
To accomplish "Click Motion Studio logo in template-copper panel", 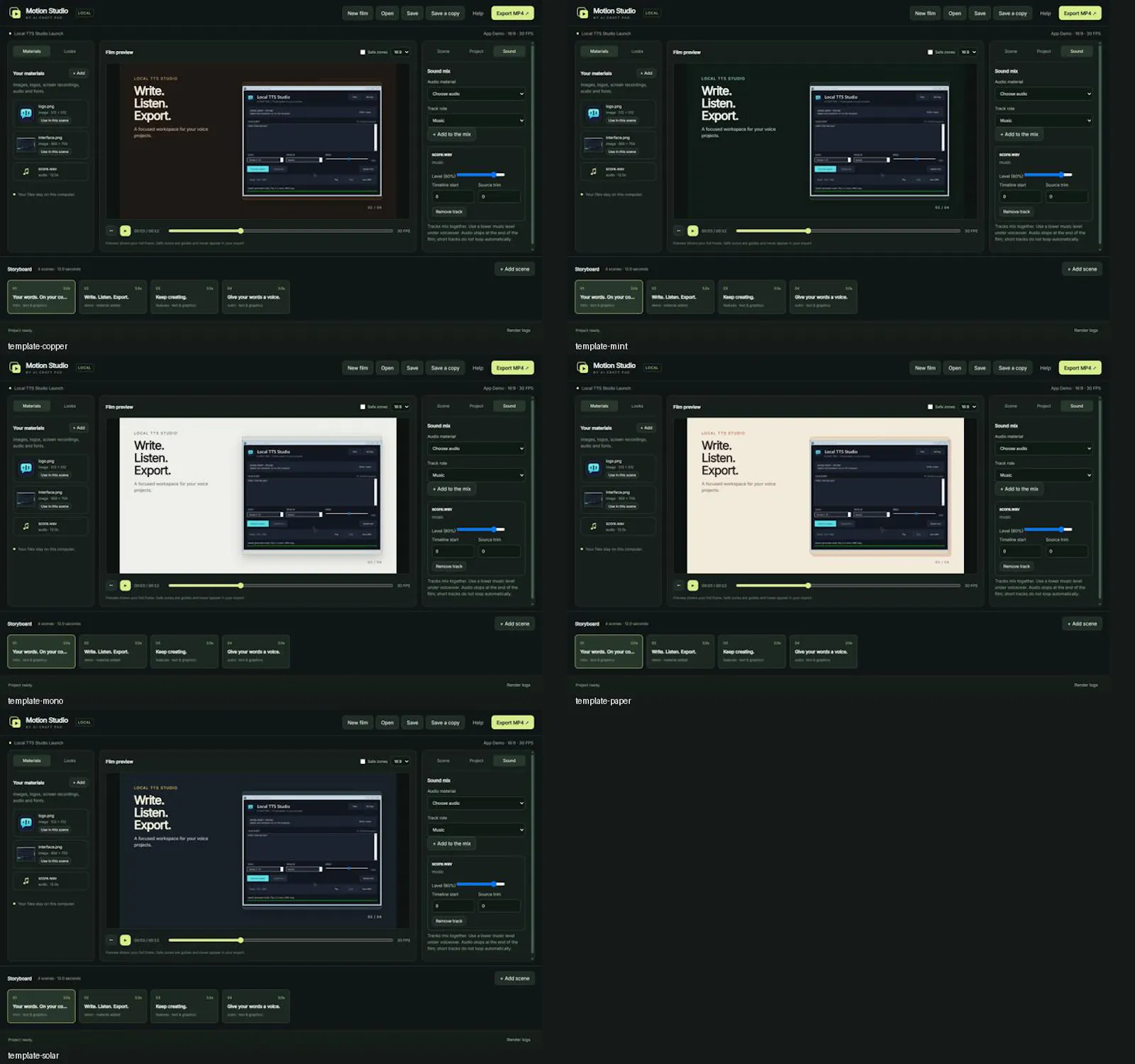I will point(15,13).
